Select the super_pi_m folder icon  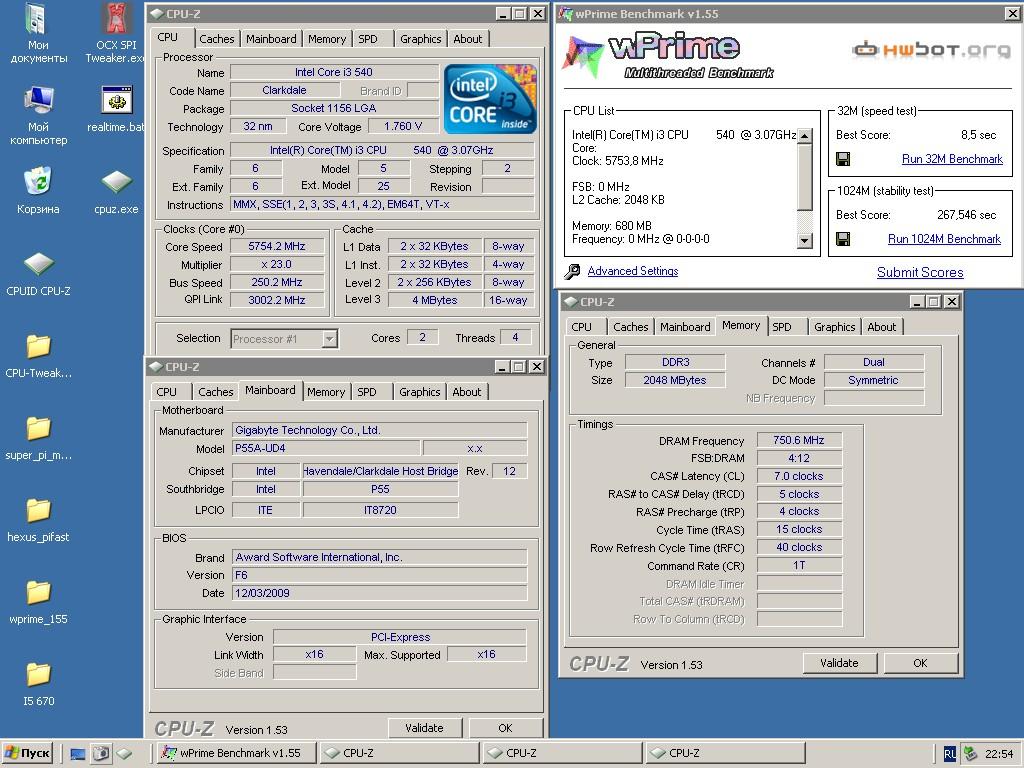(38, 438)
